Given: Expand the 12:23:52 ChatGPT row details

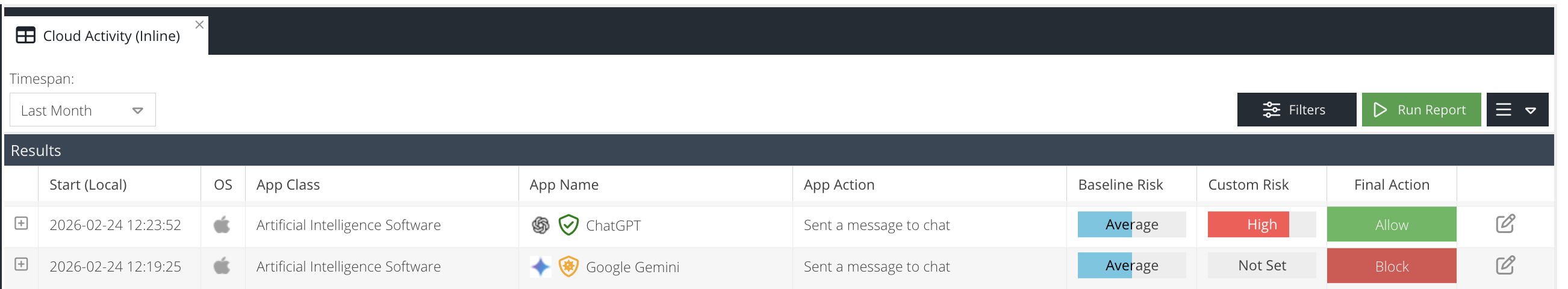Looking at the screenshot, I should click(21, 223).
